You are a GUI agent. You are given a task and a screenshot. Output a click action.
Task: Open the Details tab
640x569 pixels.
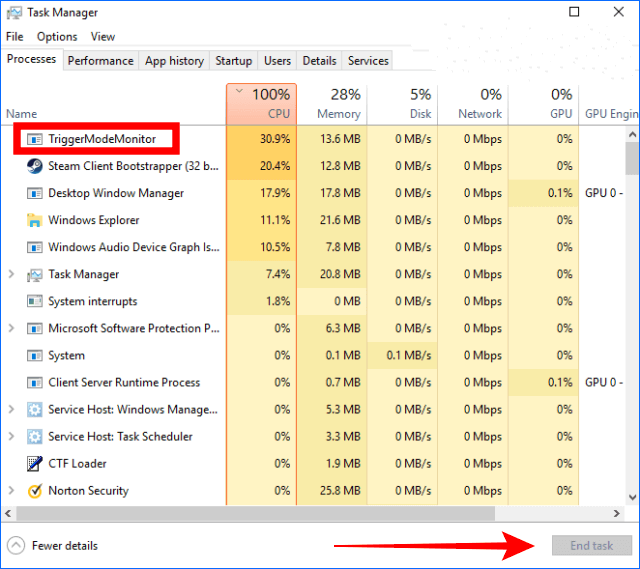click(319, 61)
